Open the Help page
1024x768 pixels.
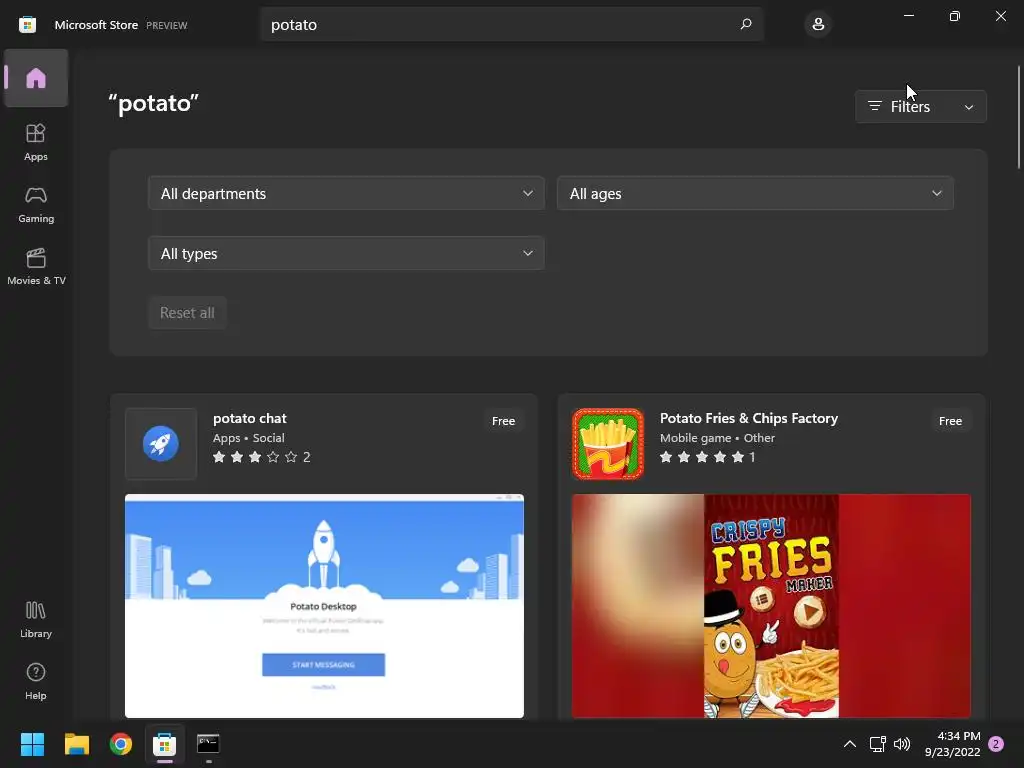point(36,682)
